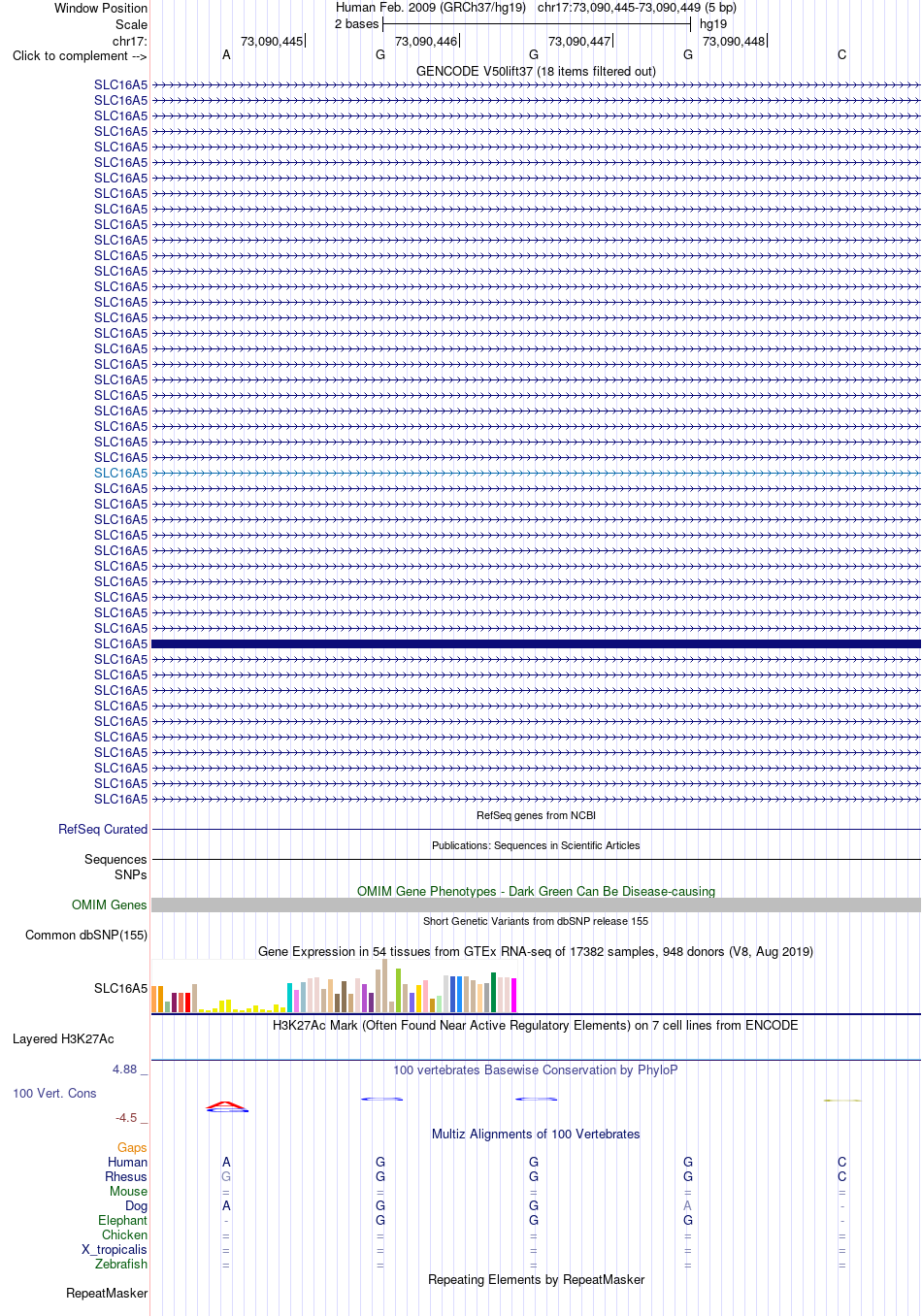Click the light-blue highlighted SLC16A5 transcript label

120,473
